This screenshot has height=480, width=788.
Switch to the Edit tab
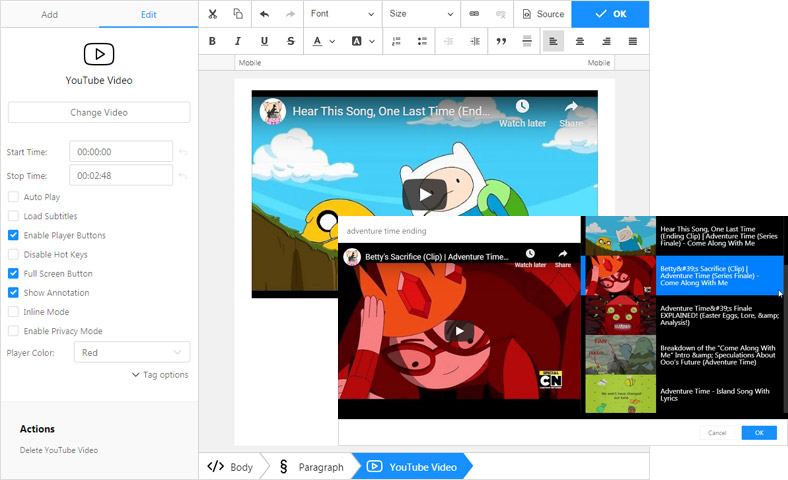pyautogui.click(x=148, y=15)
